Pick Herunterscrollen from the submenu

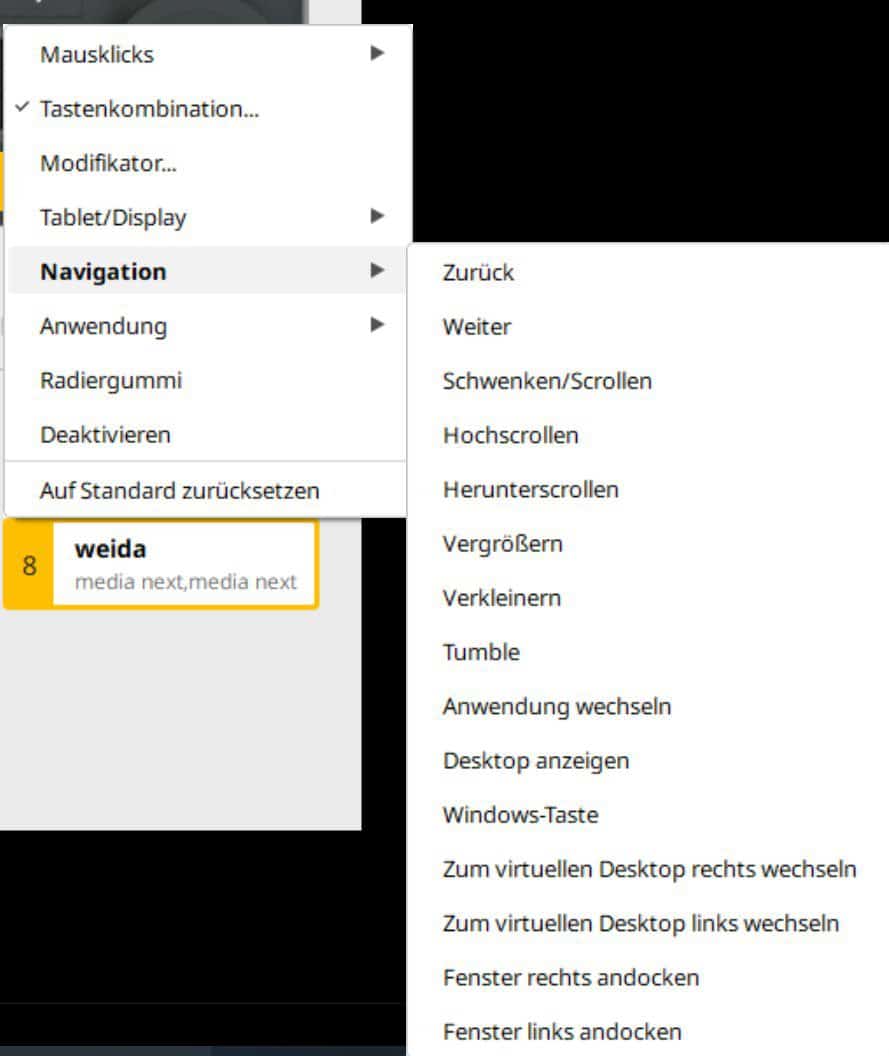pyautogui.click(x=530, y=490)
